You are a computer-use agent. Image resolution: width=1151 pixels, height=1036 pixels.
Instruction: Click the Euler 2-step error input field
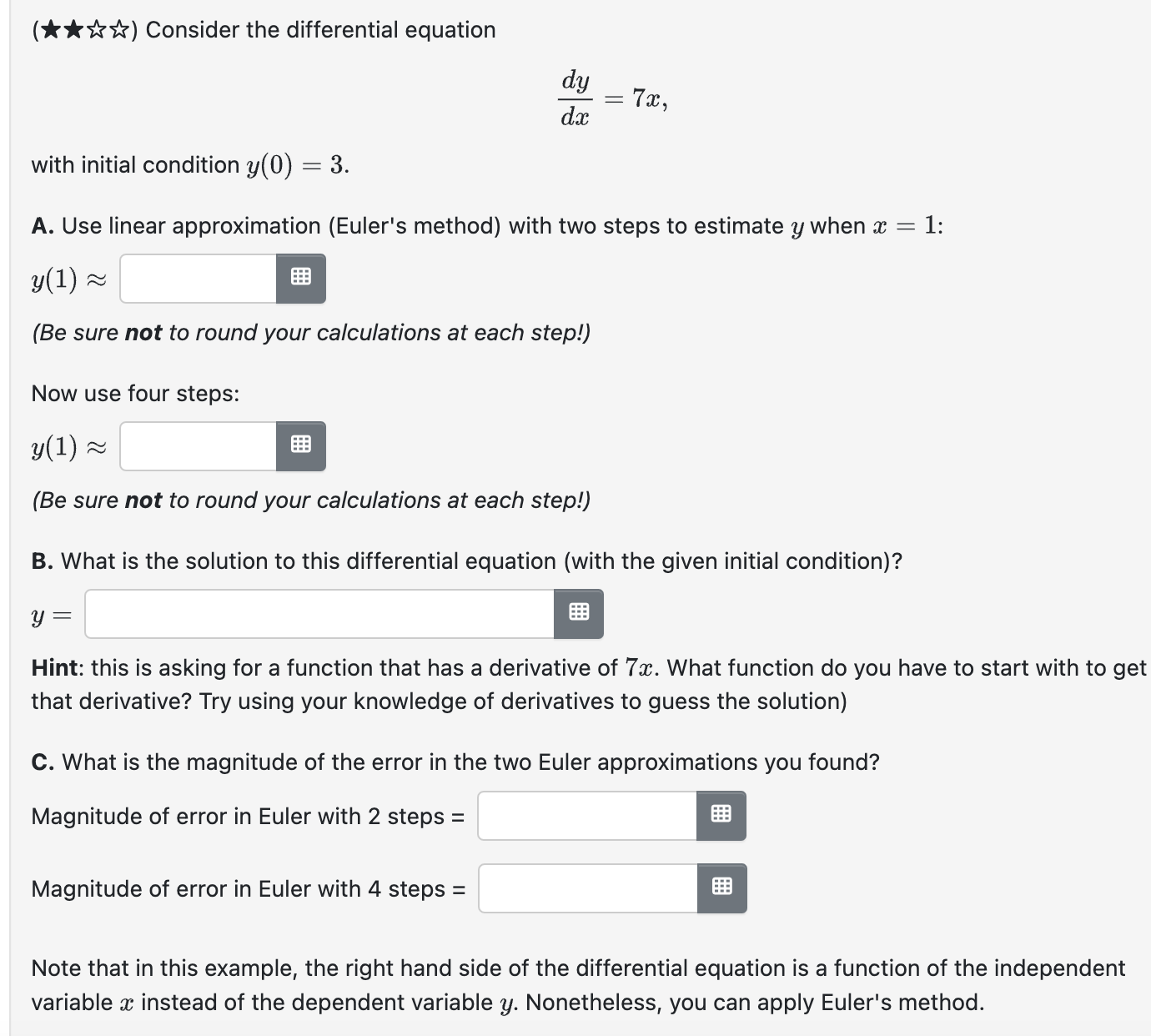[x=584, y=816]
